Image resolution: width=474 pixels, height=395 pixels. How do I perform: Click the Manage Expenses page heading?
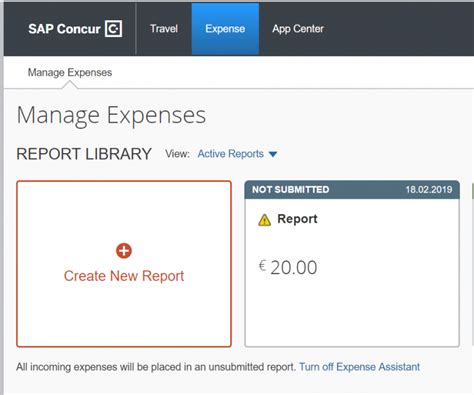[x=111, y=115]
